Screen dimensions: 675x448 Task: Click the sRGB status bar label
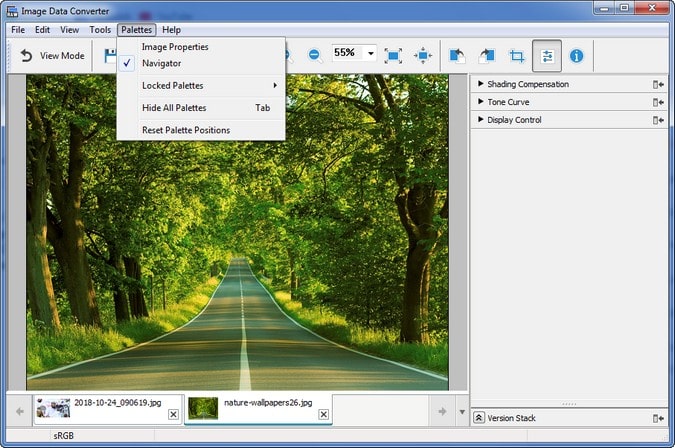coord(64,436)
